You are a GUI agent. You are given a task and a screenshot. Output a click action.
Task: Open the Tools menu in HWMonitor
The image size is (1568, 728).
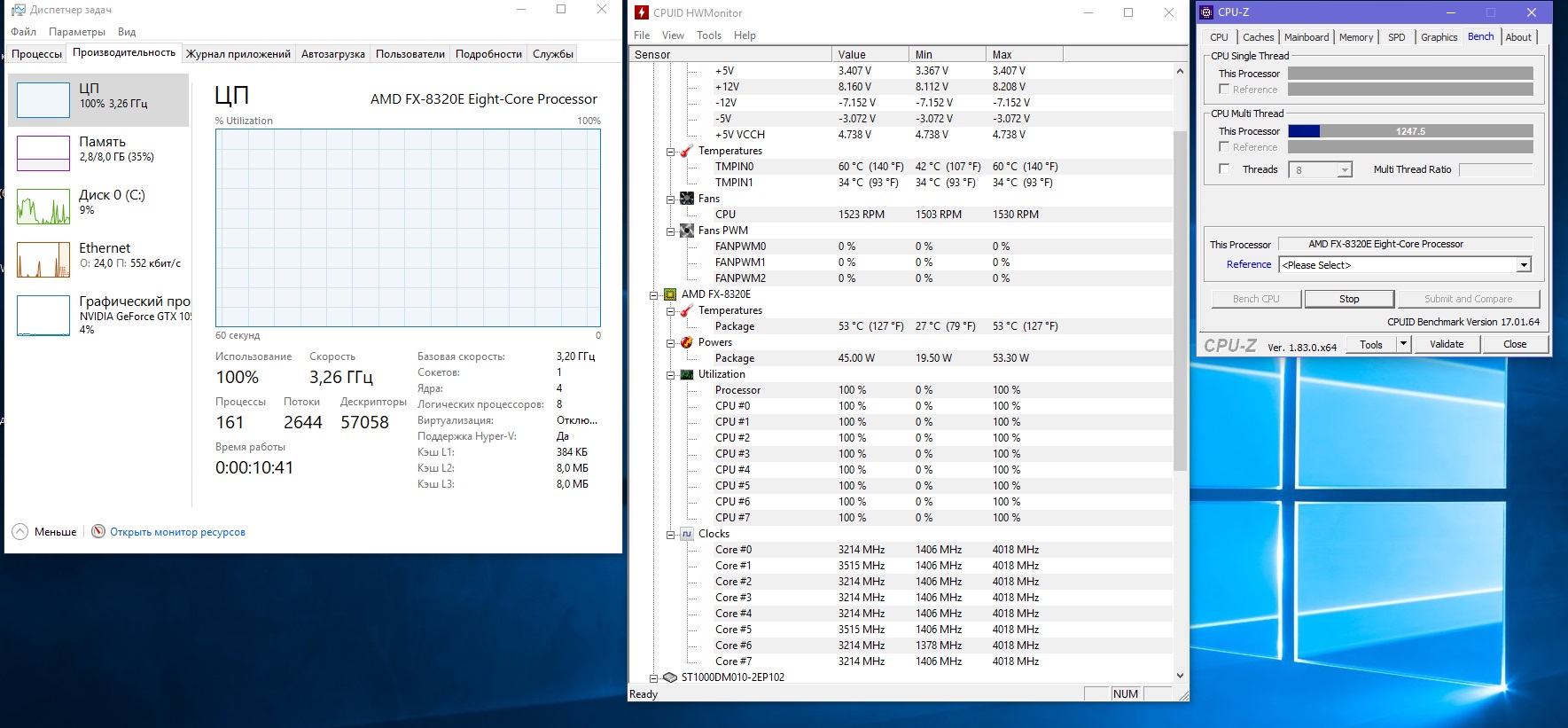point(709,35)
